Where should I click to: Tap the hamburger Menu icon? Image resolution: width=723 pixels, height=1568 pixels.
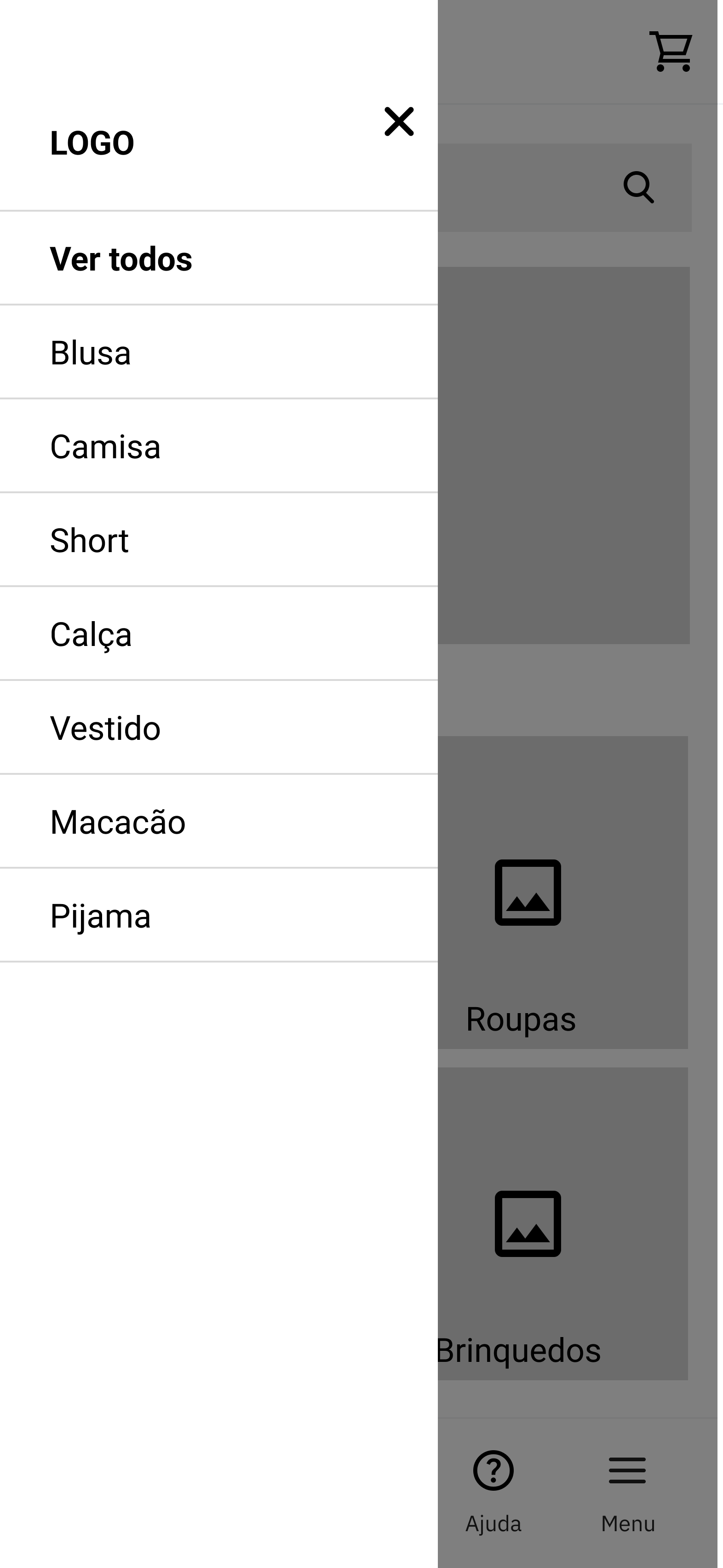pyautogui.click(x=627, y=1470)
